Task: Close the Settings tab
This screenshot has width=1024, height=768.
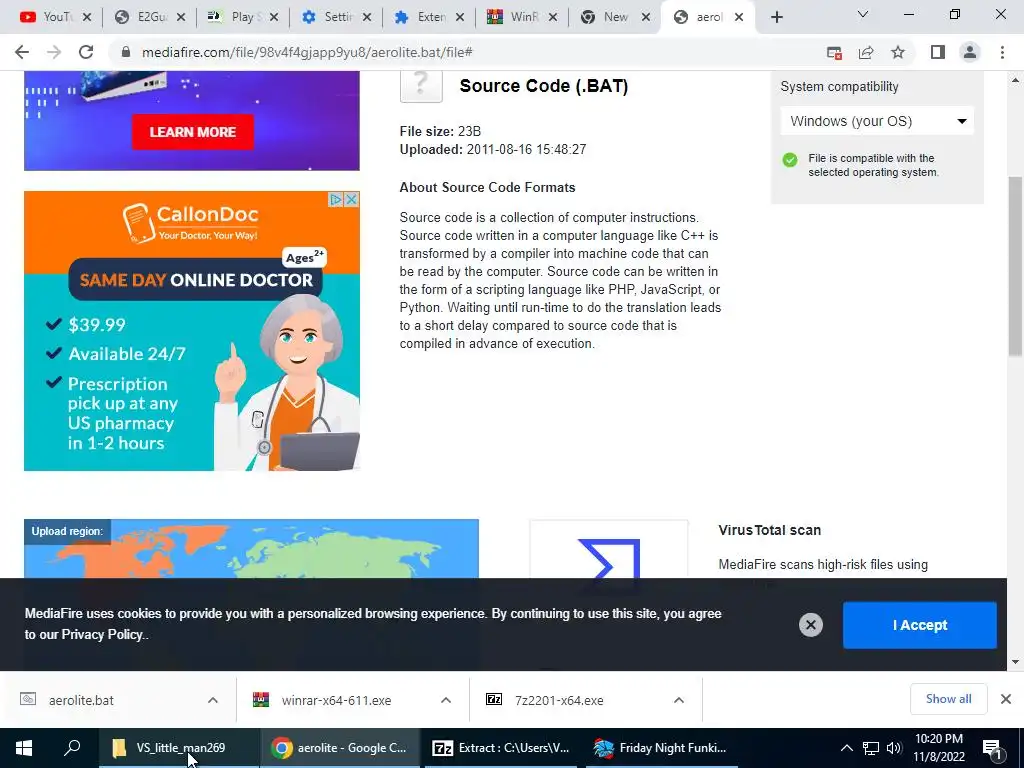Action: (367, 17)
